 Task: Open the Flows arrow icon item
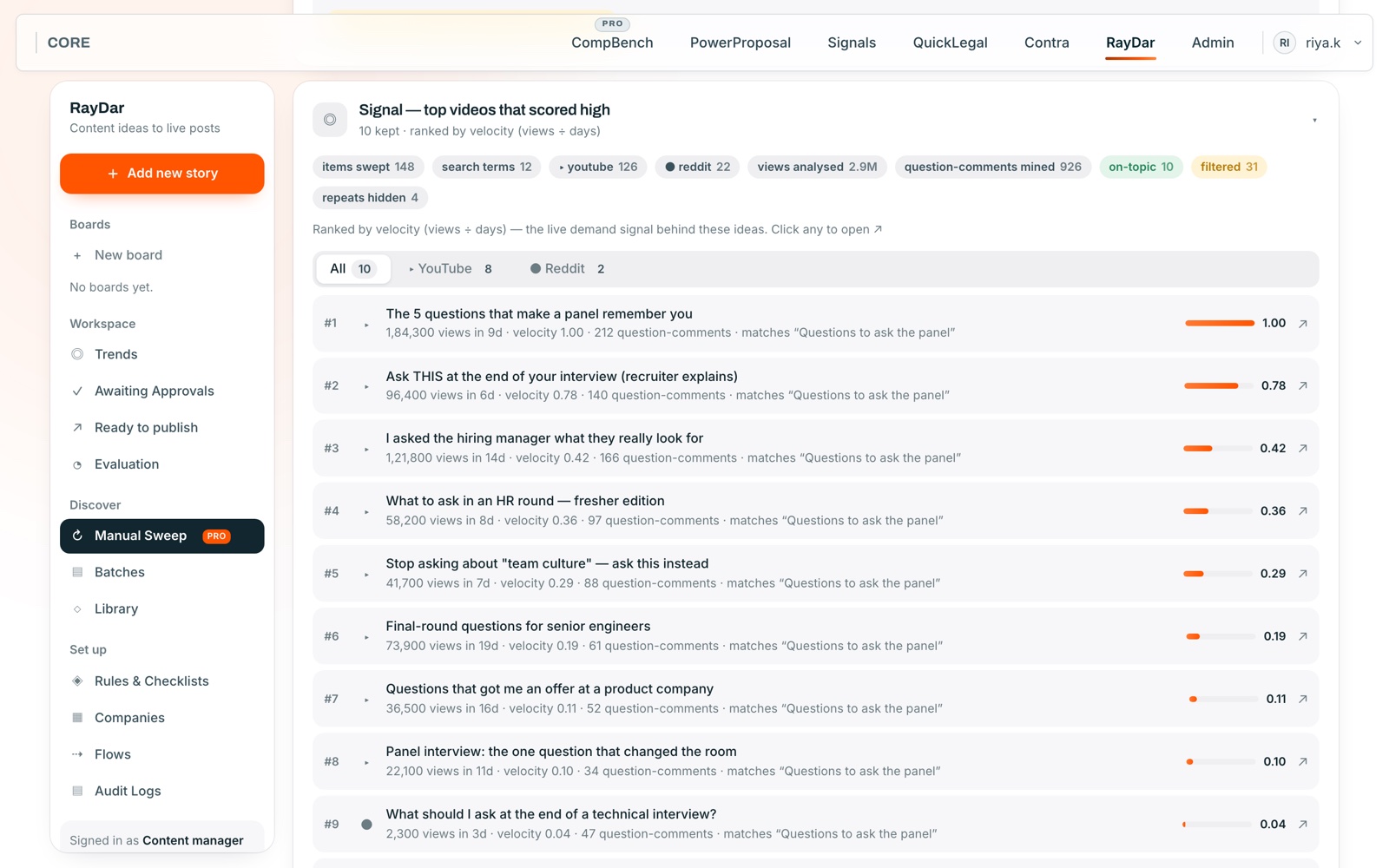(x=77, y=754)
